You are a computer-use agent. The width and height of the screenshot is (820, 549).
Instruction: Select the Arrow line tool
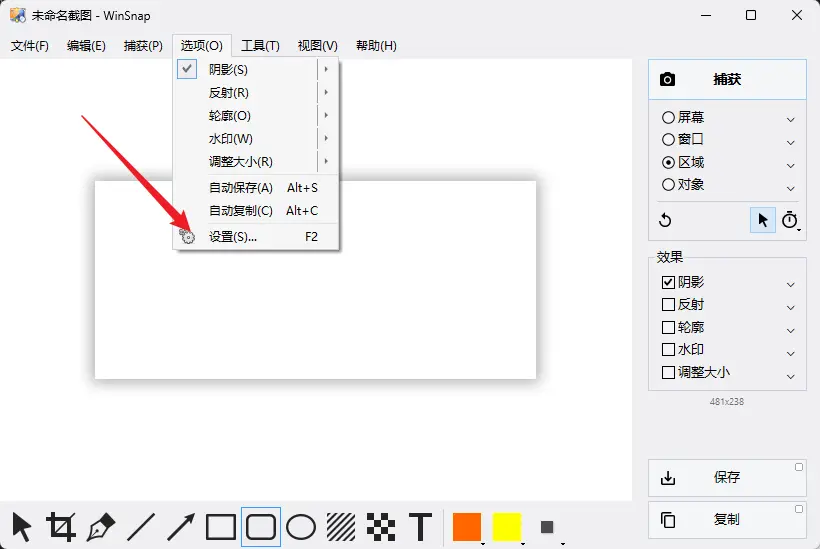180,527
